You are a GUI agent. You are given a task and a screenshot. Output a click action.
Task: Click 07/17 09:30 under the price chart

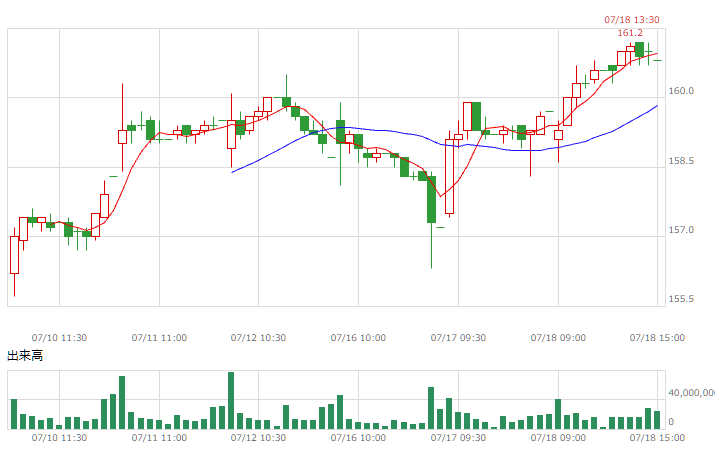point(458,338)
